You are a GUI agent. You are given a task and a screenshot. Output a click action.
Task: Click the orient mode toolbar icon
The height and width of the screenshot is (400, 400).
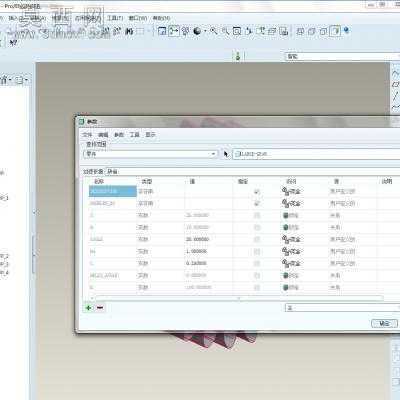[185, 31]
